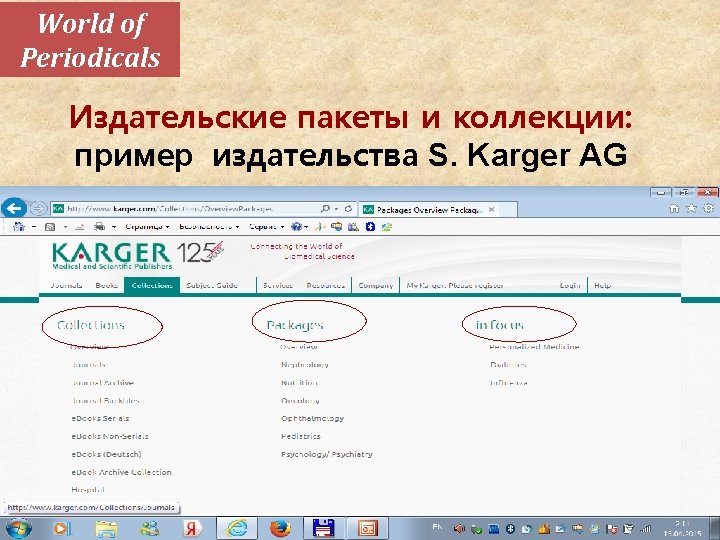Refresh the page with the reload icon
This screenshot has width=720, height=540.
(x=349, y=209)
